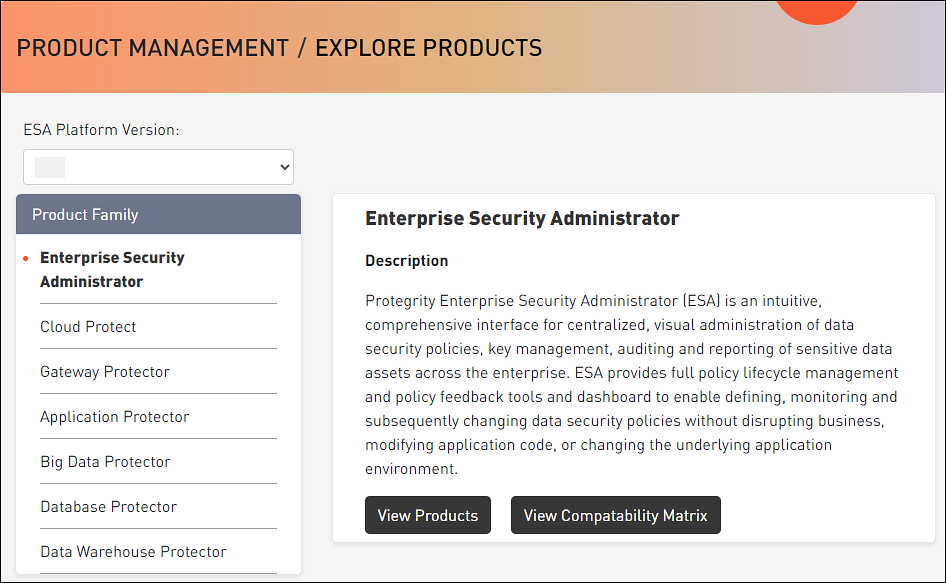Click the orange circle logo at top

(817, 8)
